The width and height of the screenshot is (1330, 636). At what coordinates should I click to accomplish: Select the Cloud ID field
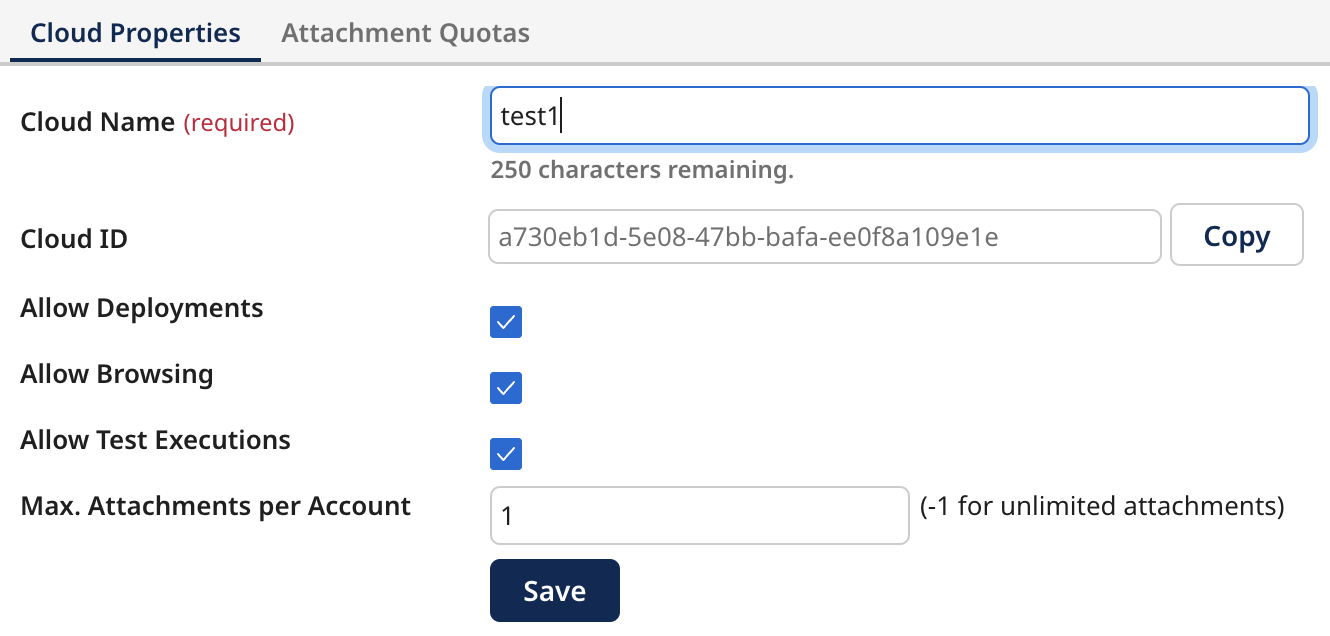point(823,235)
